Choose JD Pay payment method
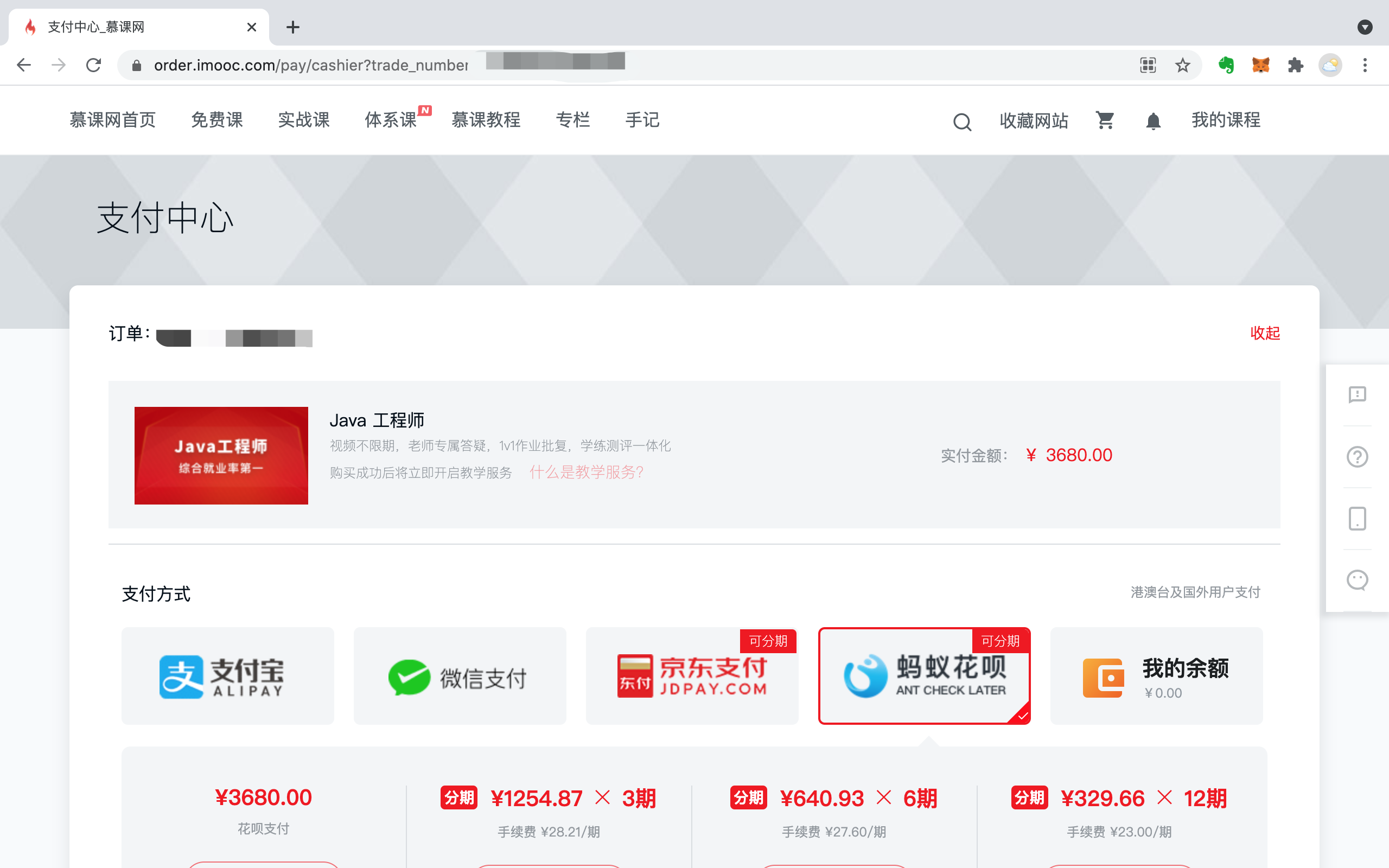 click(x=692, y=676)
